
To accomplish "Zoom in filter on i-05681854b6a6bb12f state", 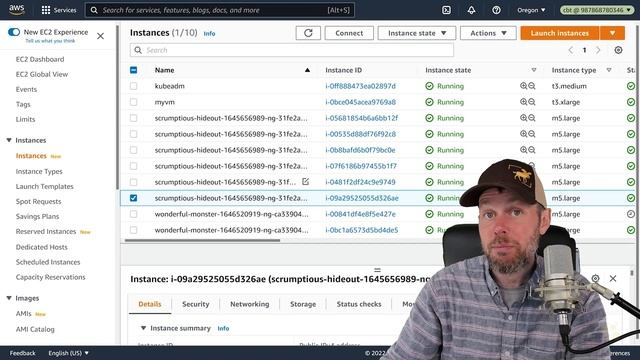I will coord(523,118).
